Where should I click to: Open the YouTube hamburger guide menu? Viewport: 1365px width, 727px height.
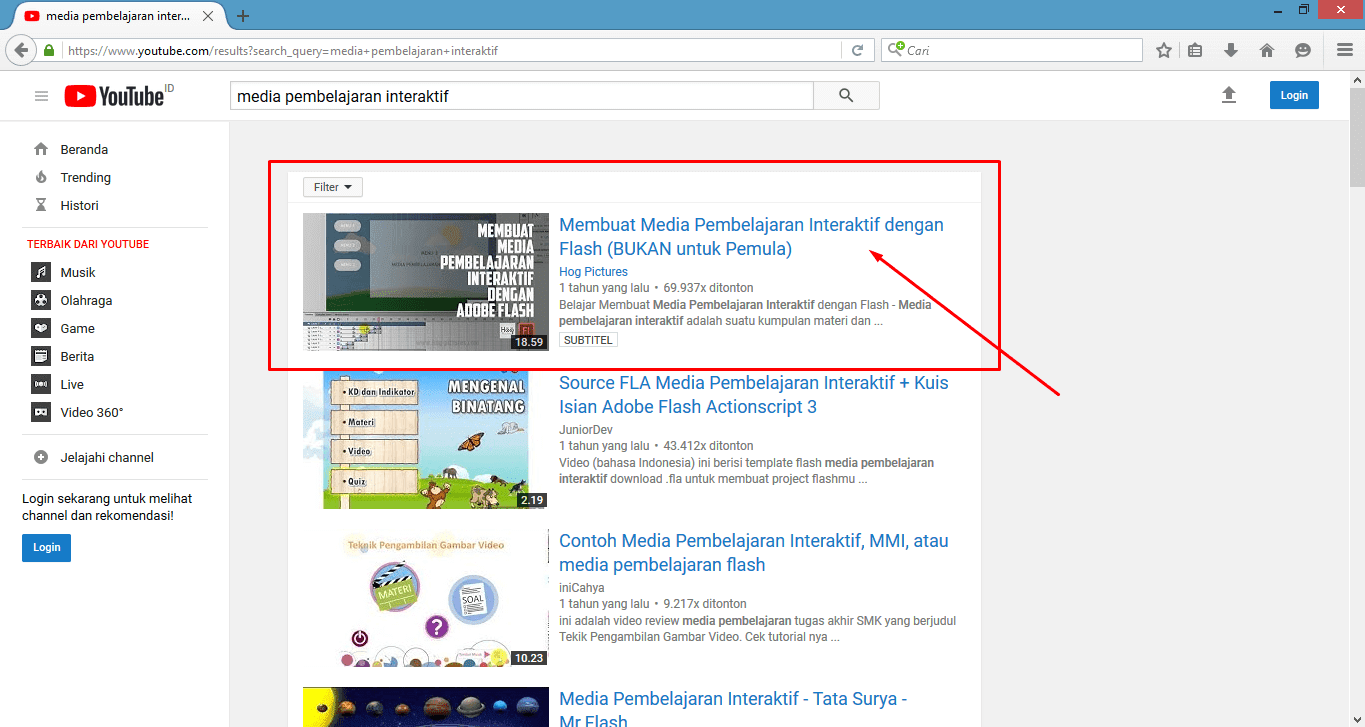pyautogui.click(x=41, y=96)
